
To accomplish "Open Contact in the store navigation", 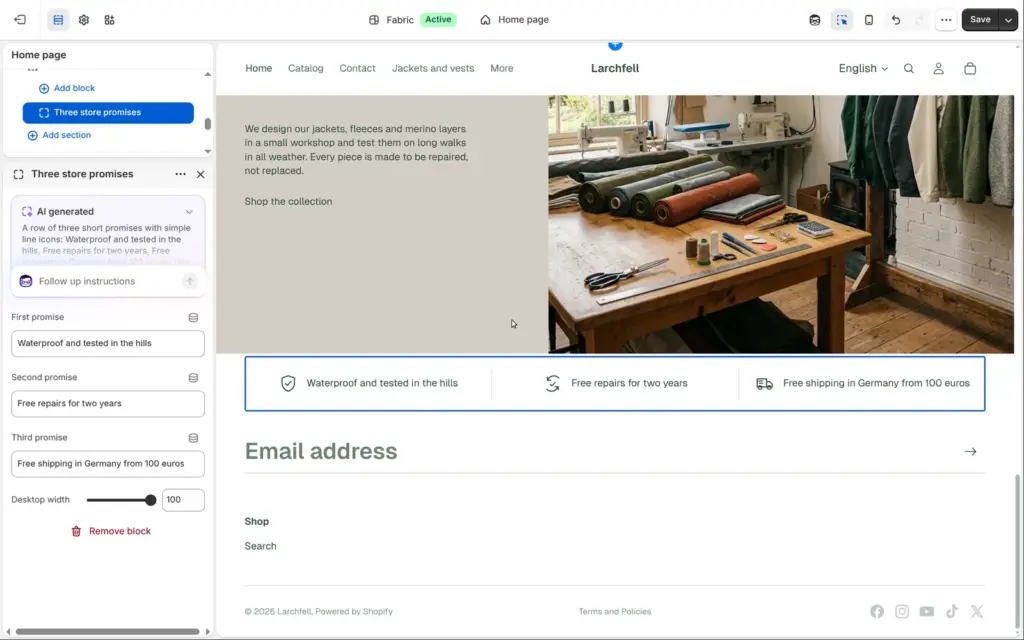I will [357, 69].
